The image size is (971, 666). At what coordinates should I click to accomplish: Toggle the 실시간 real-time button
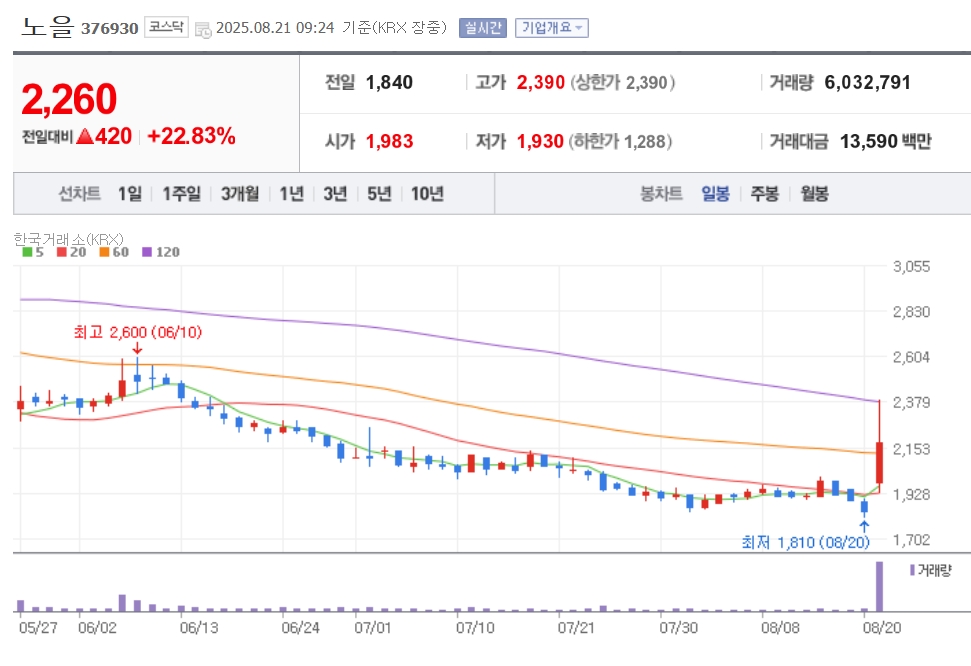click(x=483, y=28)
